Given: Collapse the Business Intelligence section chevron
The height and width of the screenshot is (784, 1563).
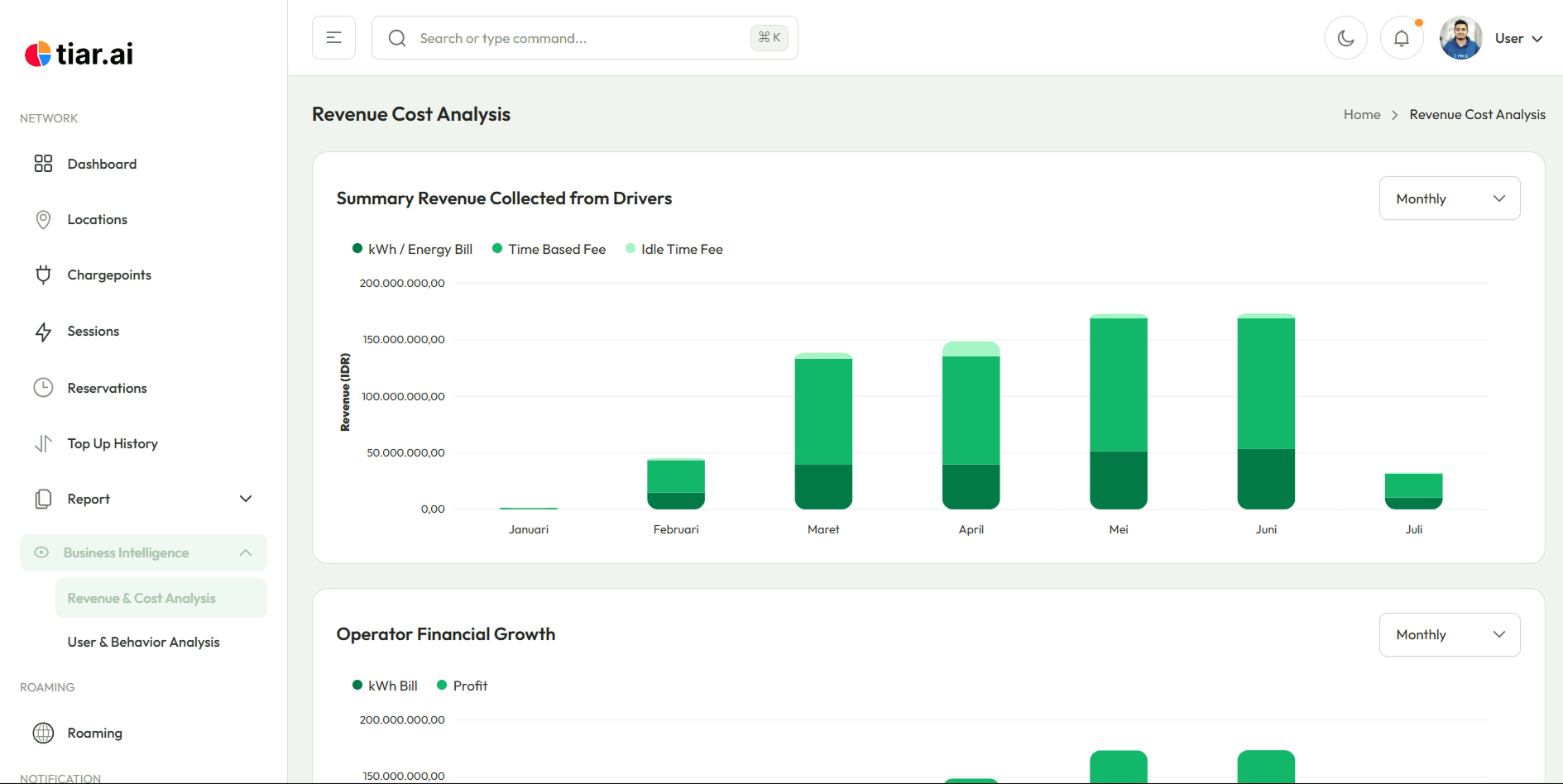Looking at the screenshot, I should click(246, 552).
